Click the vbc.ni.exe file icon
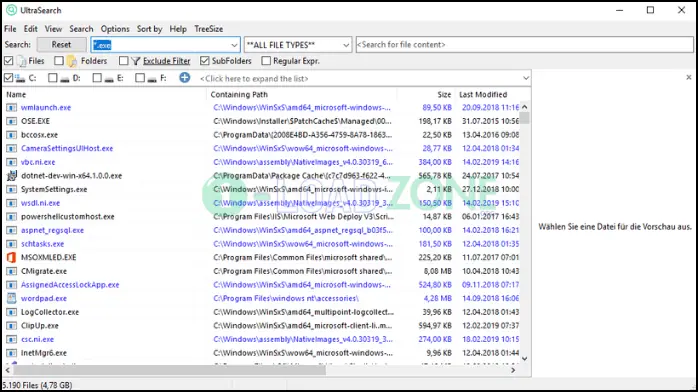Viewport: 698px width, 392px height. pos(12,162)
